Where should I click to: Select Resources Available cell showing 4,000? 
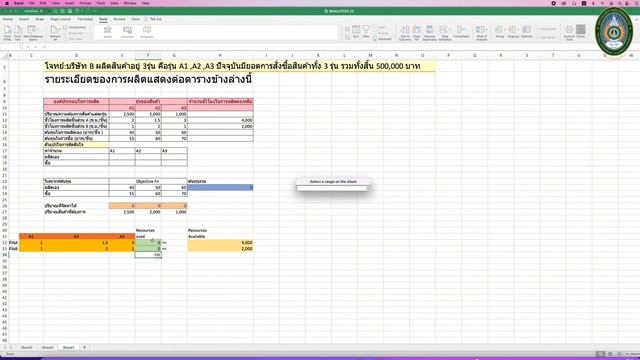click(x=220, y=242)
